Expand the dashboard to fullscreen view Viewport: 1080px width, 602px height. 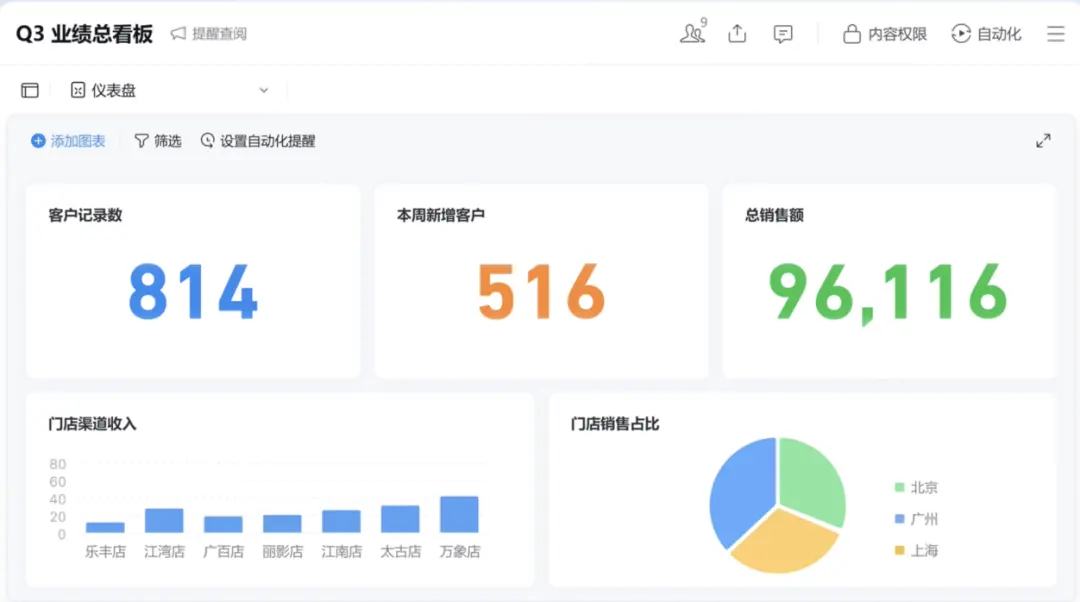pyautogui.click(x=1043, y=140)
